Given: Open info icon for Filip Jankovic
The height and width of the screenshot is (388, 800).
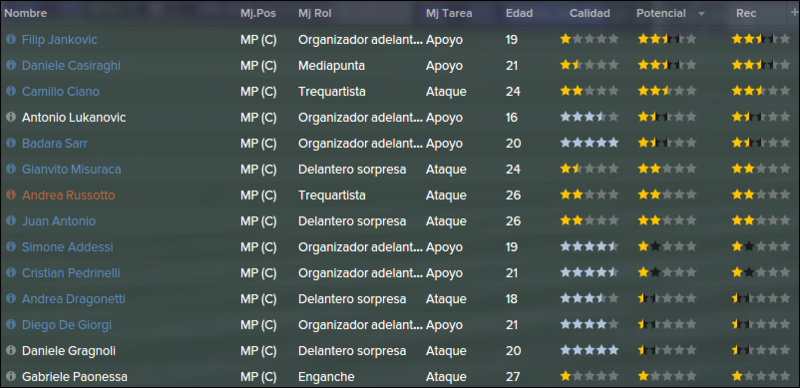Looking at the screenshot, I should click(x=11, y=39).
